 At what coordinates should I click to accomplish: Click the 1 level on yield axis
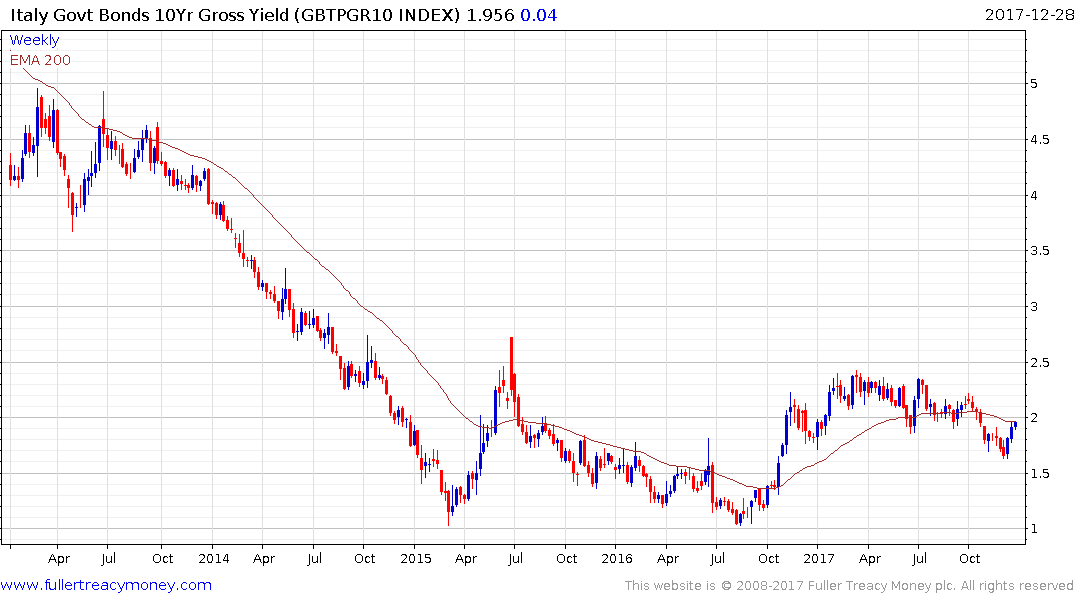pyautogui.click(x=1034, y=529)
